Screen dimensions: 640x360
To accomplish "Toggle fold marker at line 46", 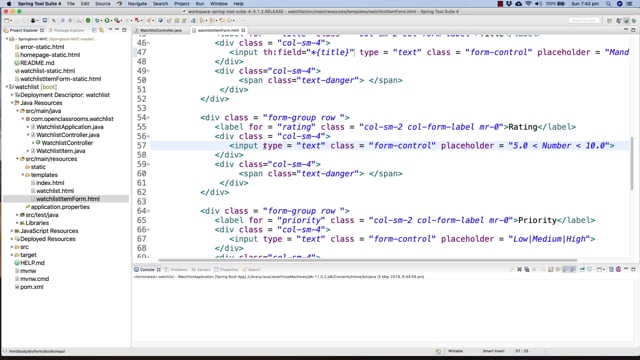I will coord(149,43).
